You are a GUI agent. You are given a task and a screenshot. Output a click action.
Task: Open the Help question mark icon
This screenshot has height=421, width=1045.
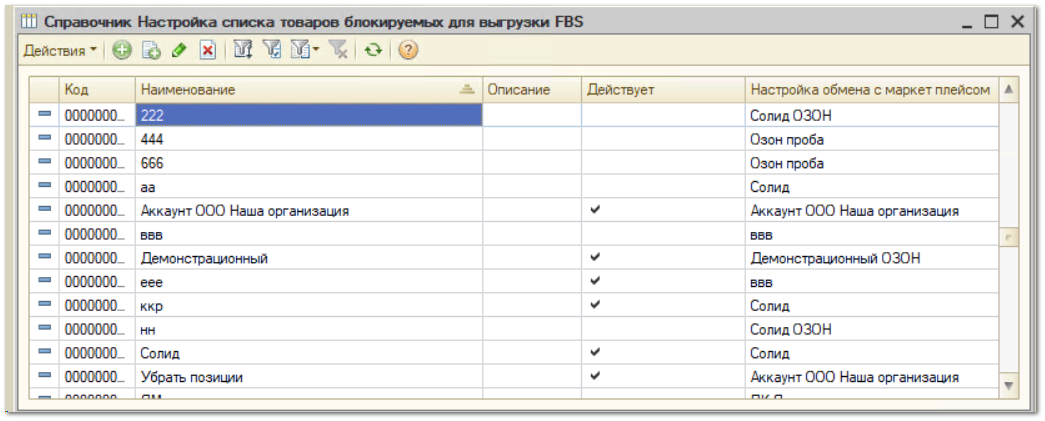(x=408, y=51)
